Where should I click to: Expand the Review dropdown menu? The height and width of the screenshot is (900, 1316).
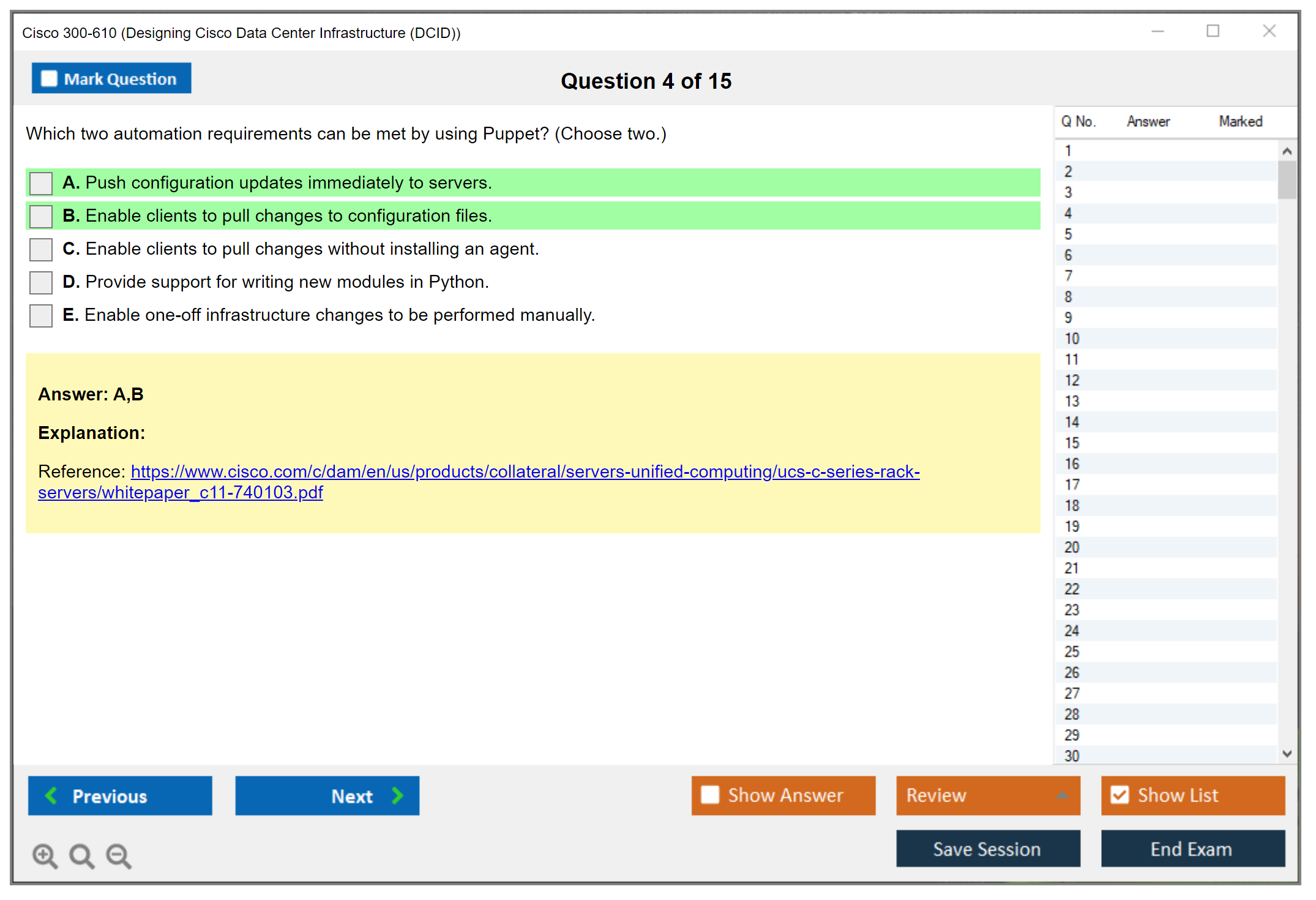click(1062, 795)
